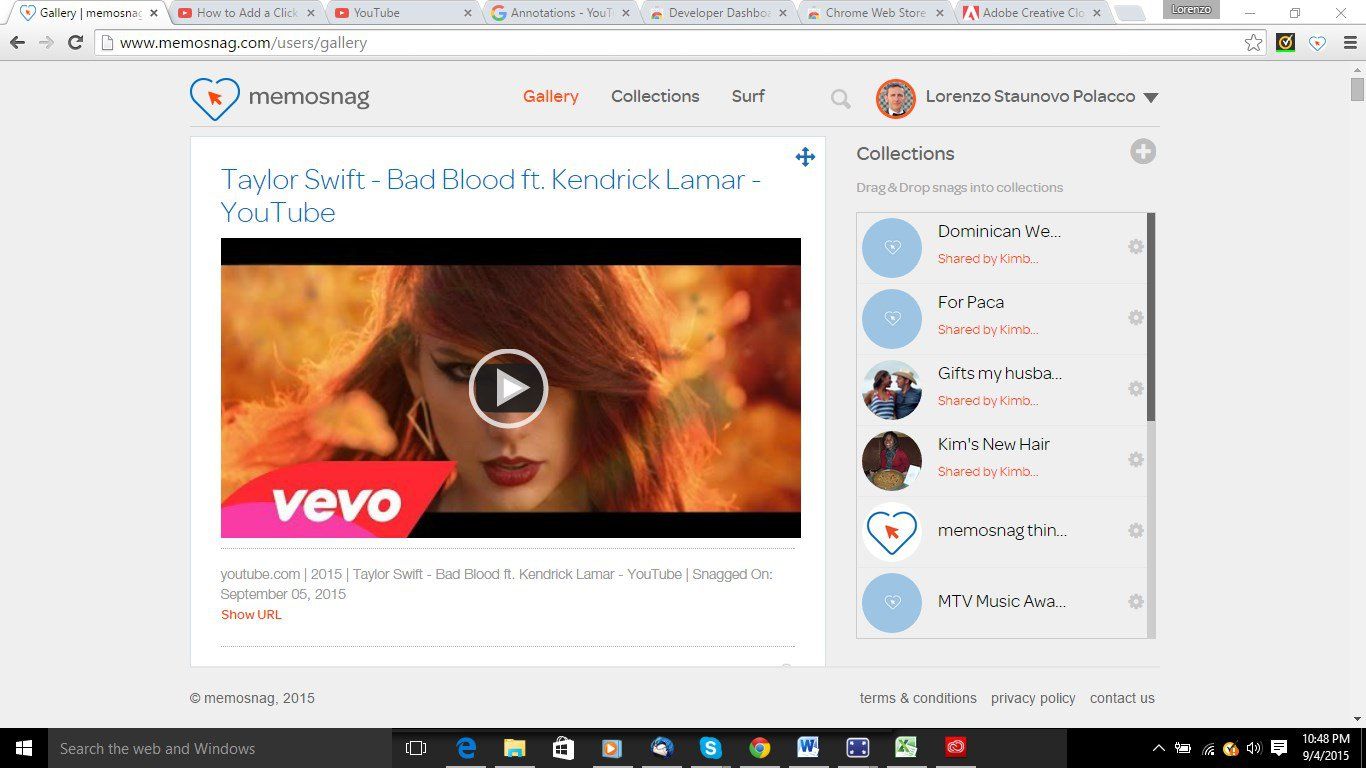Image resolution: width=1366 pixels, height=768 pixels.
Task: Click the page vertical scrollbar thumb
Action: (x=1357, y=89)
